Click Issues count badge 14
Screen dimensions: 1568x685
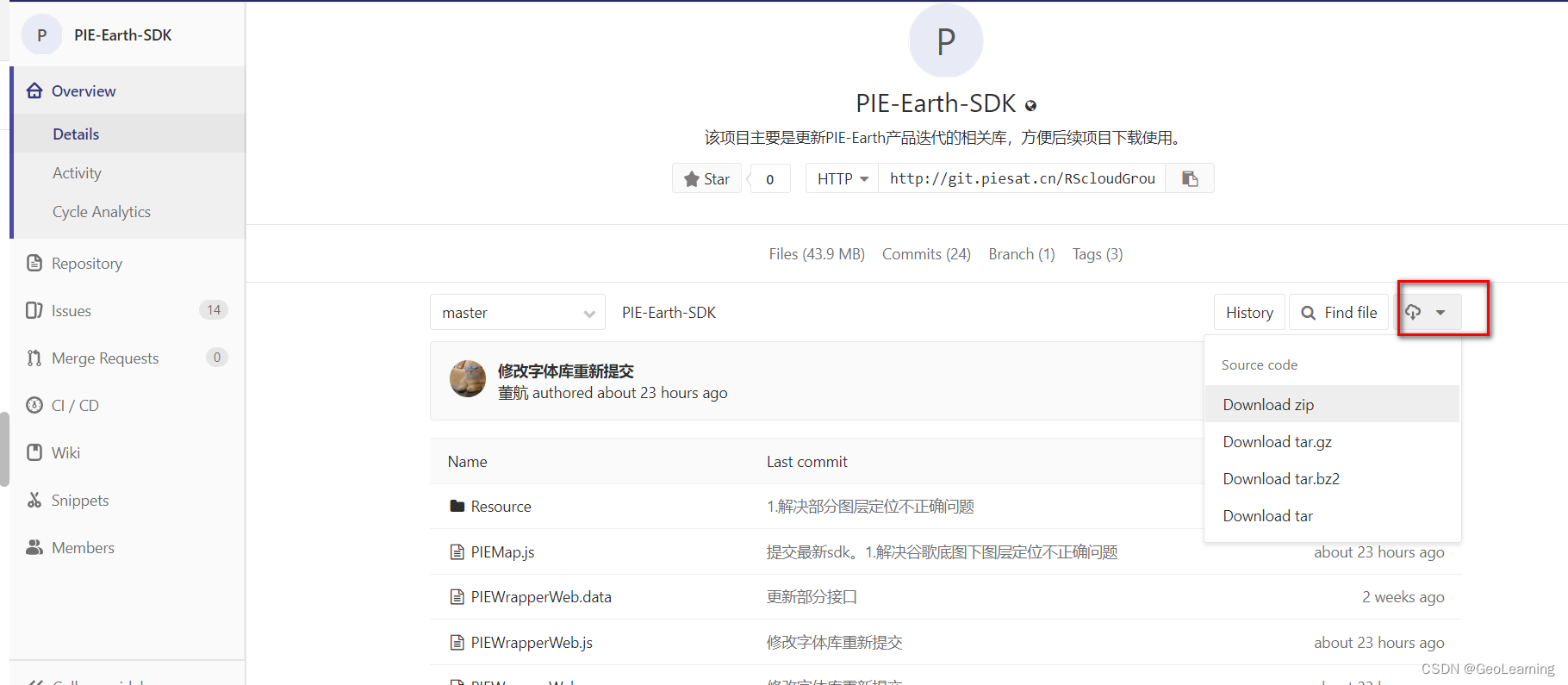tap(214, 309)
